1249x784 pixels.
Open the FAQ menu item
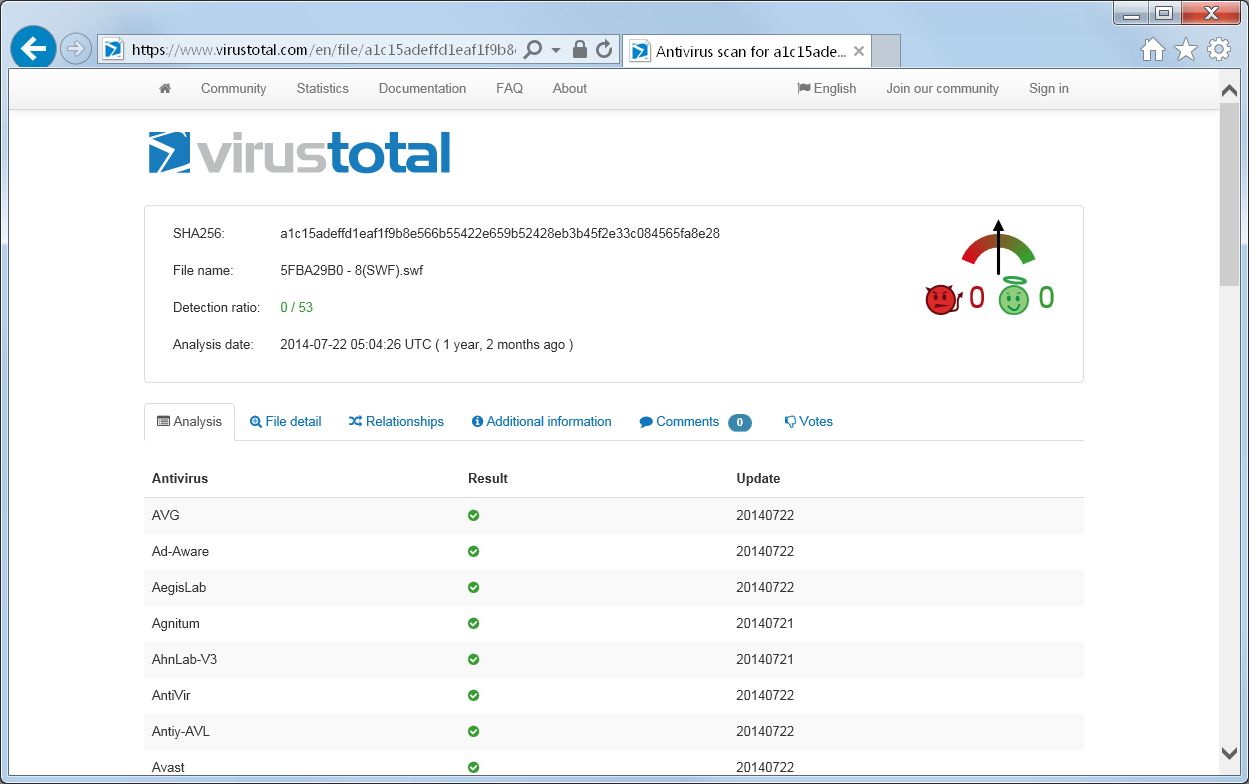point(509,89)
